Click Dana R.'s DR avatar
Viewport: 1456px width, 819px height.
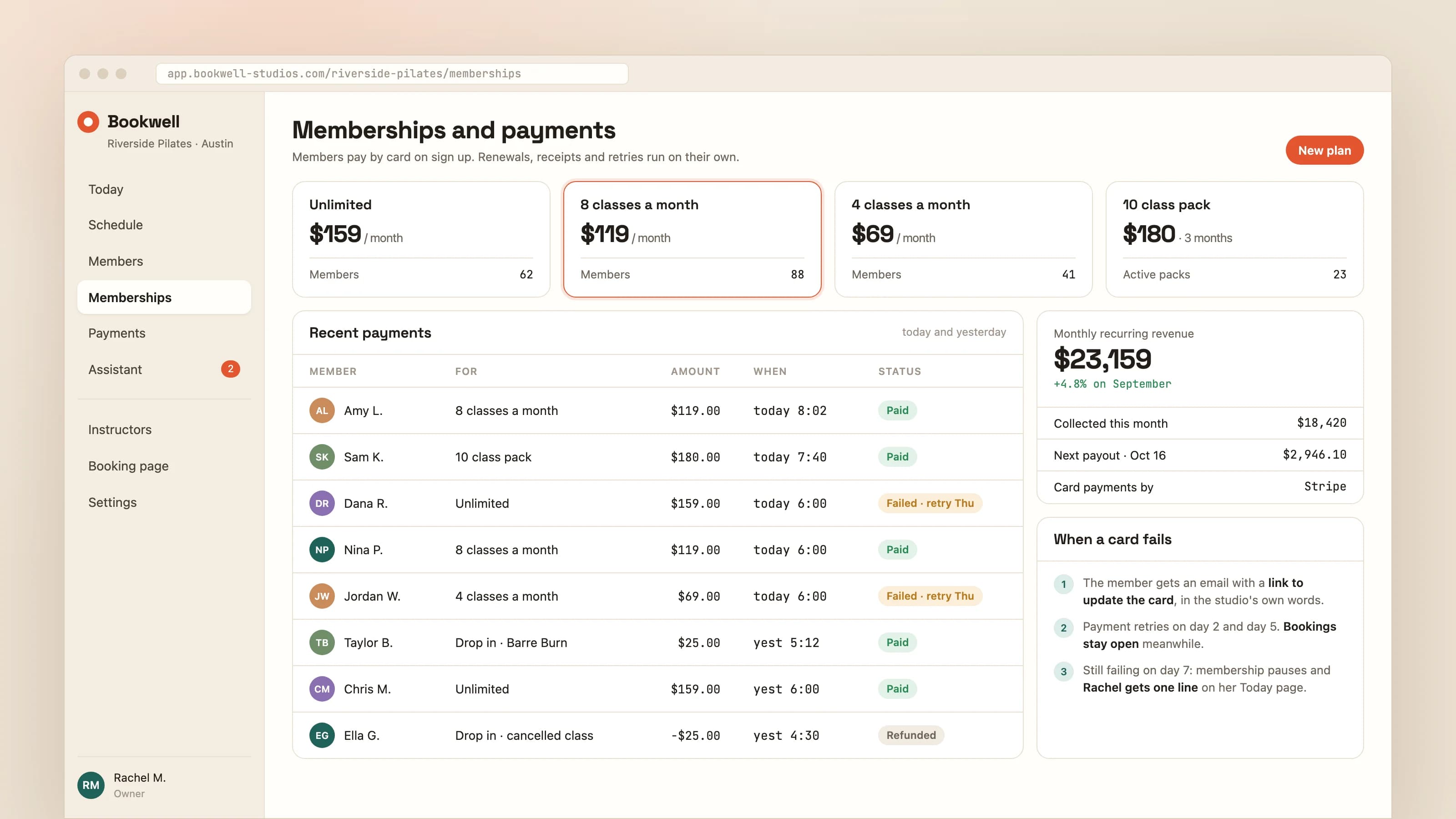click(x=322, y=504)
